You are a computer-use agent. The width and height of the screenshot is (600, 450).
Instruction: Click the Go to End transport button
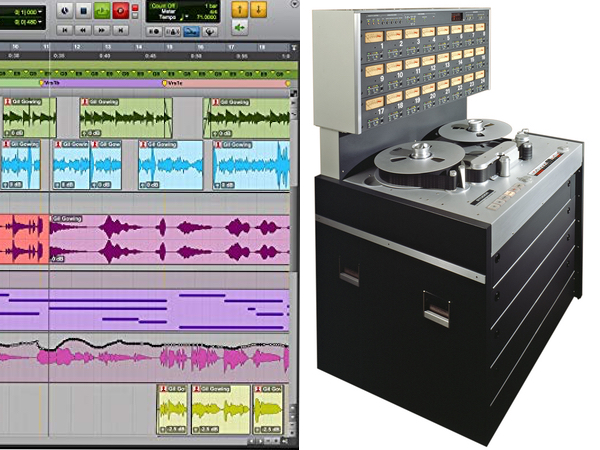point(121,30)
